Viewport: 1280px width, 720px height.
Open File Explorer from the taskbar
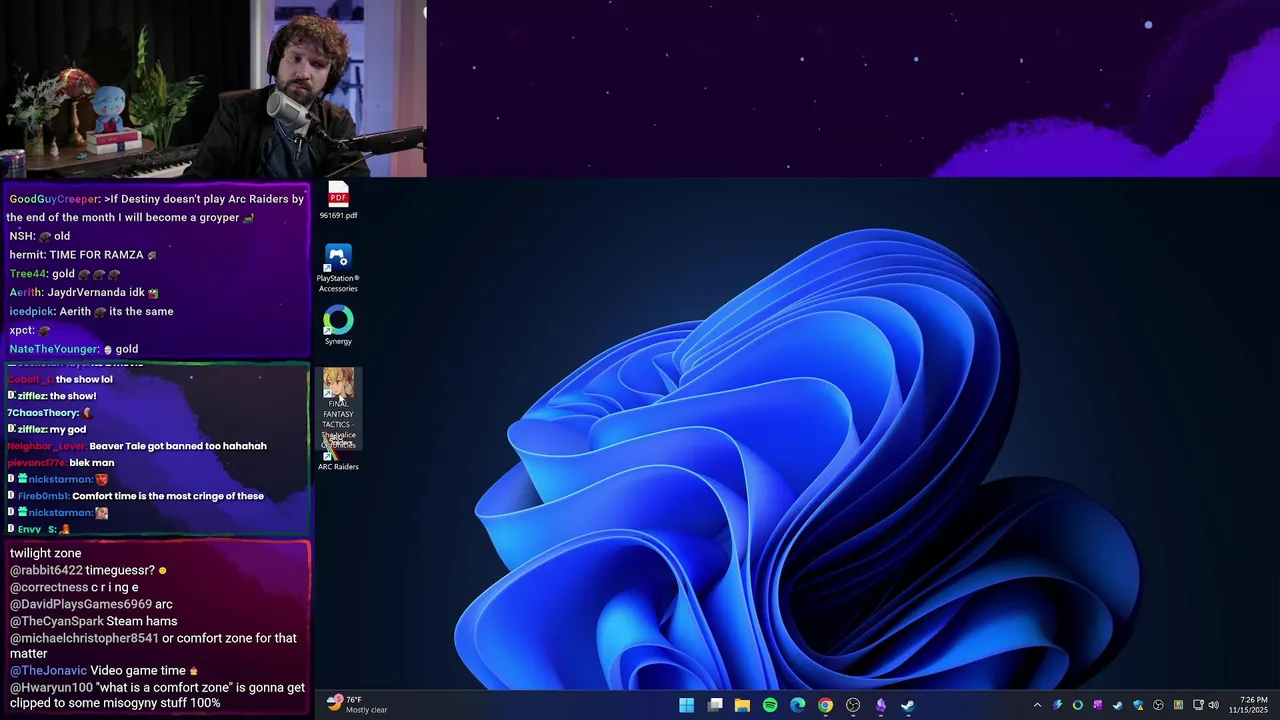click(x=742, y=705)
